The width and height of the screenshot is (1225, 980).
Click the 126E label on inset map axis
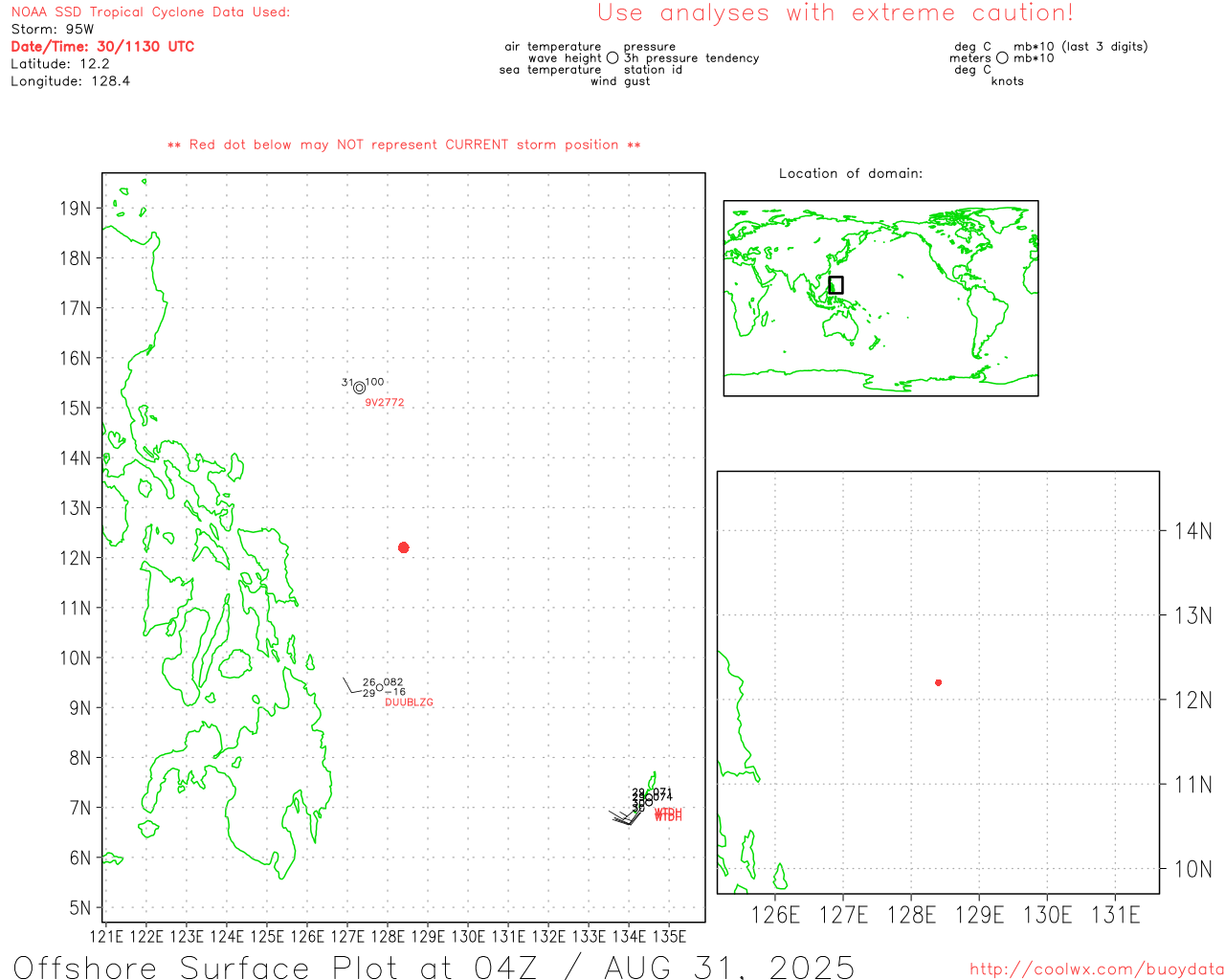[x=775, y=915]
